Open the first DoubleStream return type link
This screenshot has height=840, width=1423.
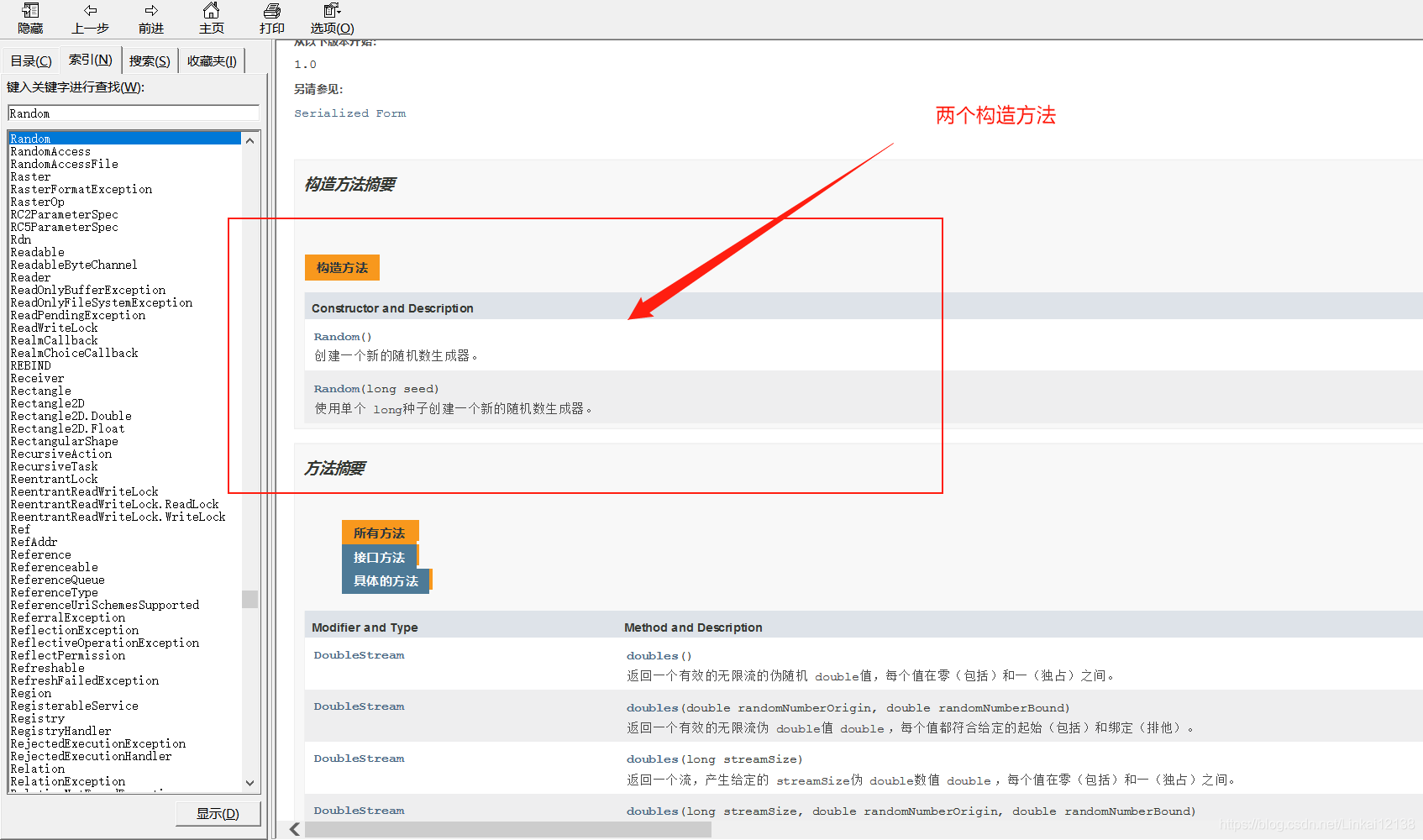pos(360,655)
